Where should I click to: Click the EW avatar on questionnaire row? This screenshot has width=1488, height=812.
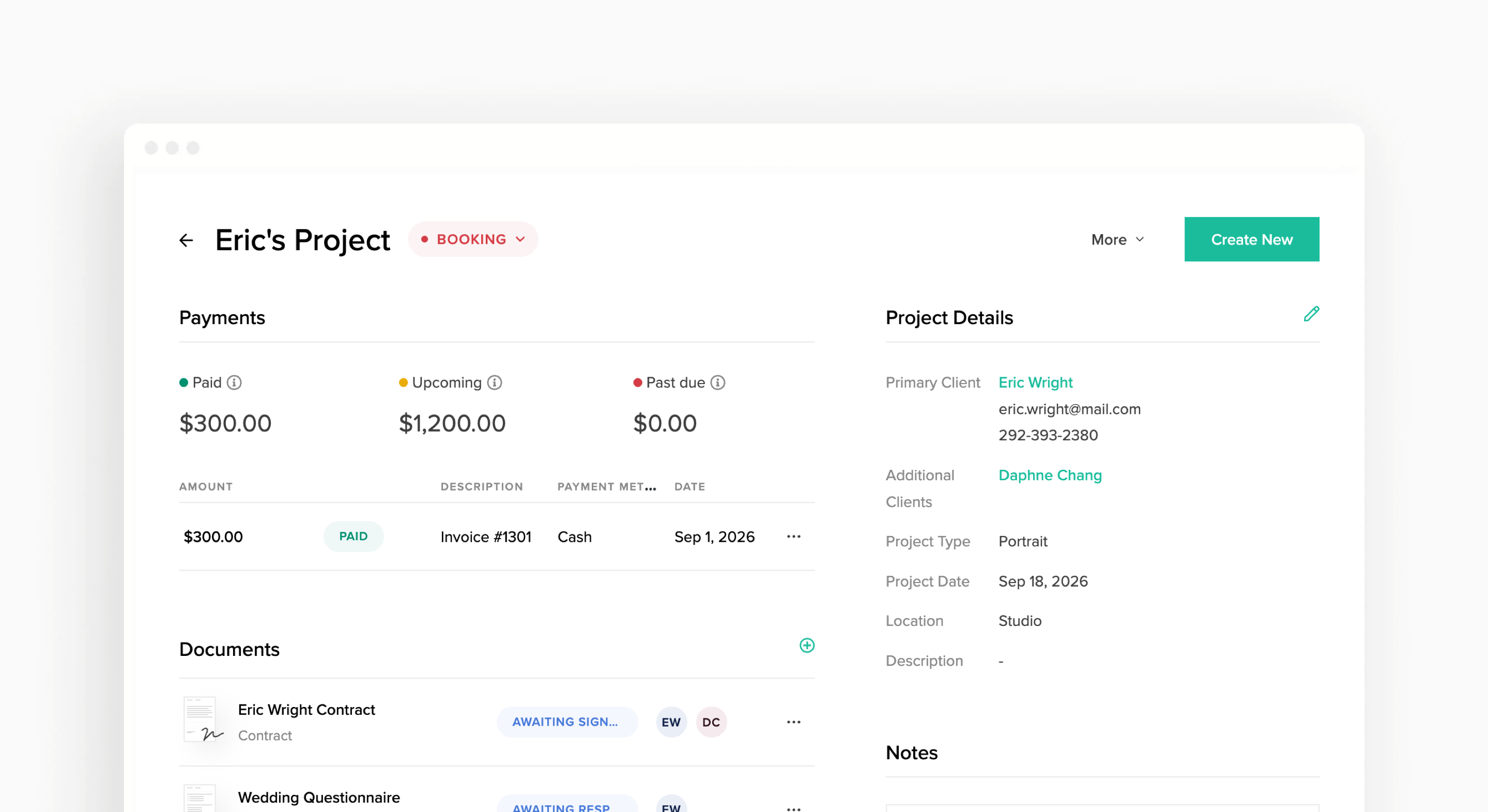(x=671, y=804)
